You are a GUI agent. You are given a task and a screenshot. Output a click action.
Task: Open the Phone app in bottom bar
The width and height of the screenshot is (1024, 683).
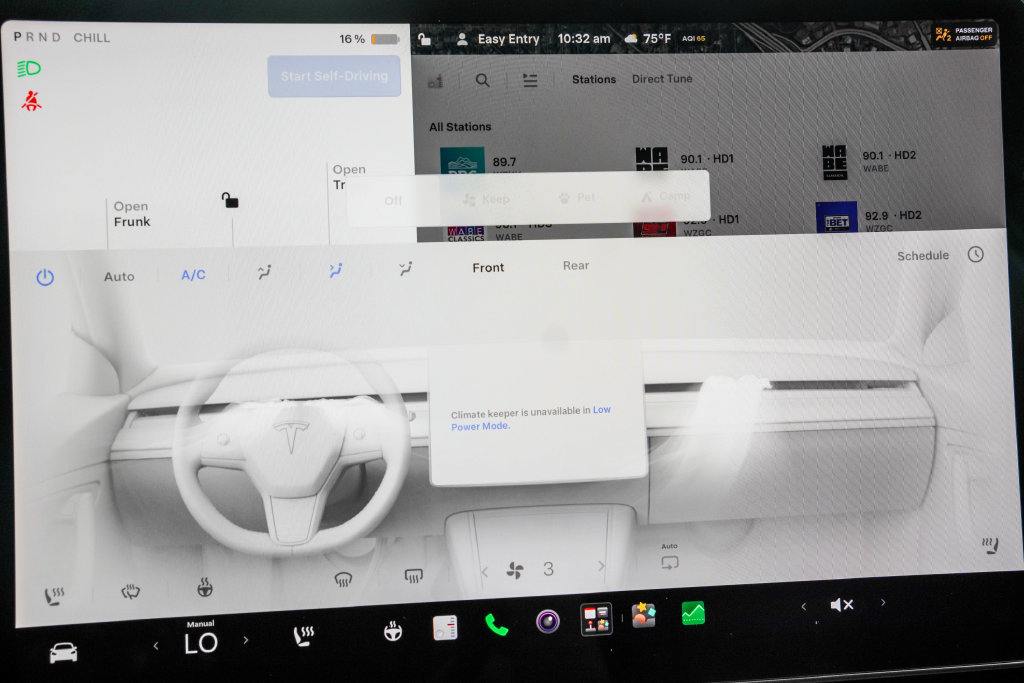pyautogui.click(x=496, y=625)
